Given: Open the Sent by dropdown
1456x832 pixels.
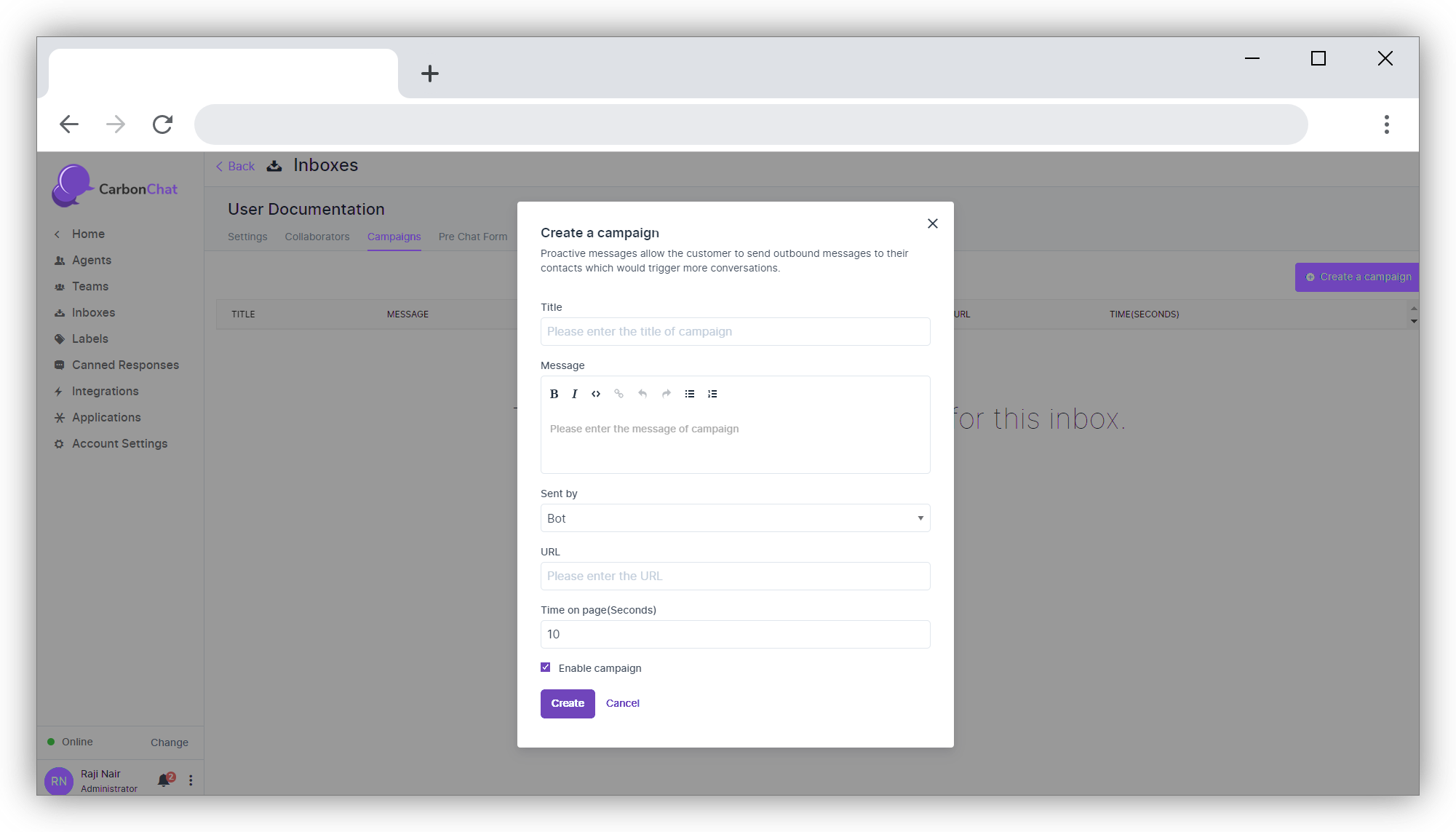Looking at the screenshot, I should click(735, 518).
